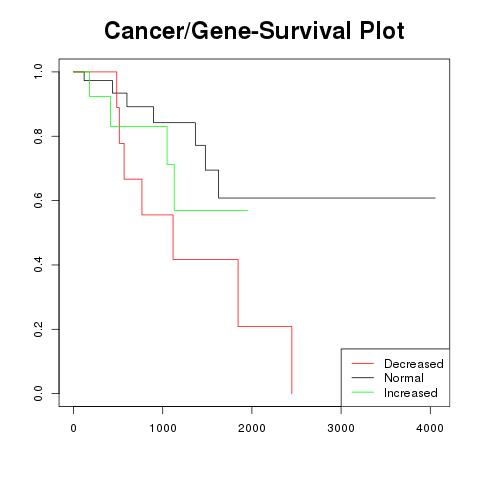Click the 0.0 y-axis tick label
Viewport: 480px width, 480px height.
pos(38,393)
